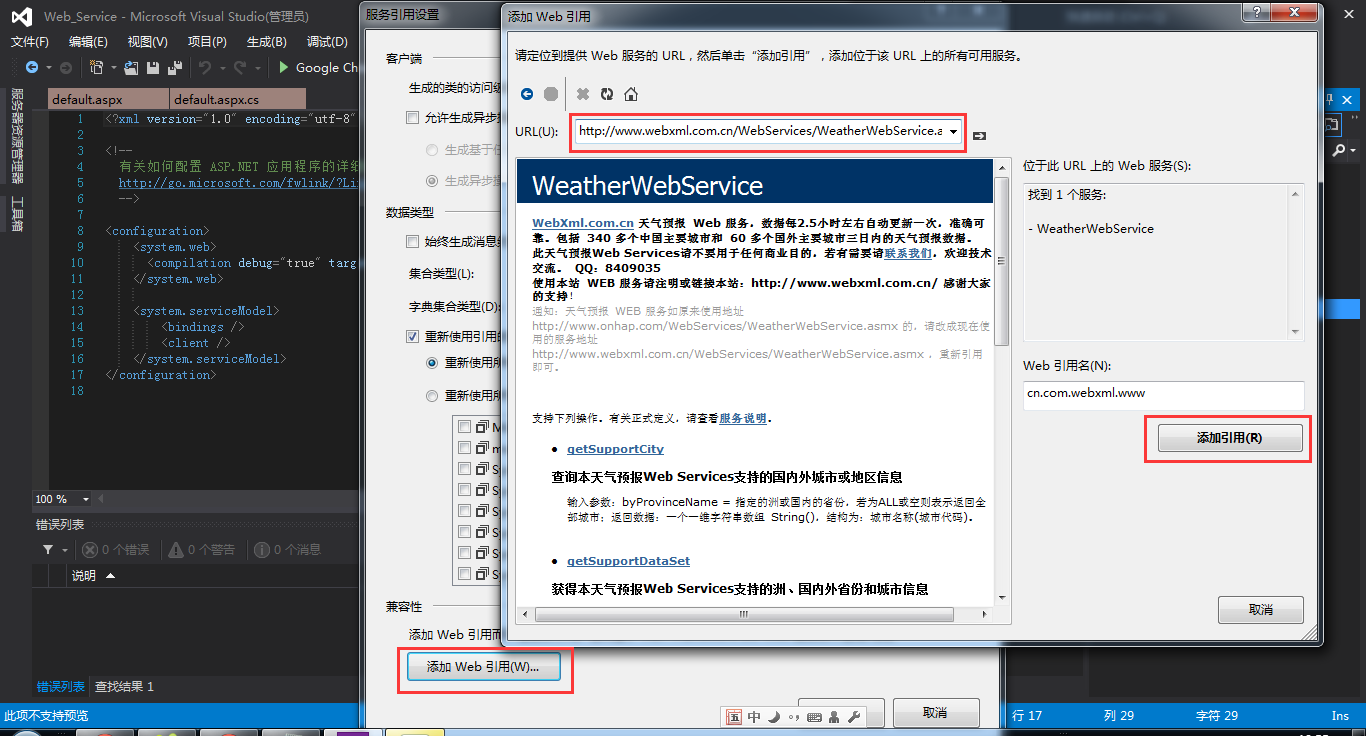
Task: Click 取消 in service reference settings dialog
Action: [935, 713]
